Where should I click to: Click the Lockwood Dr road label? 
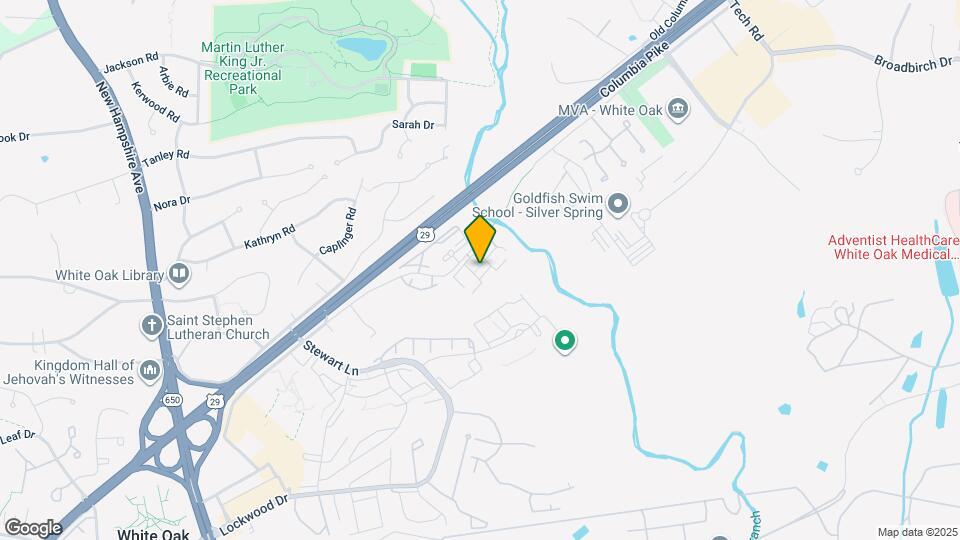tap(253, 515)
